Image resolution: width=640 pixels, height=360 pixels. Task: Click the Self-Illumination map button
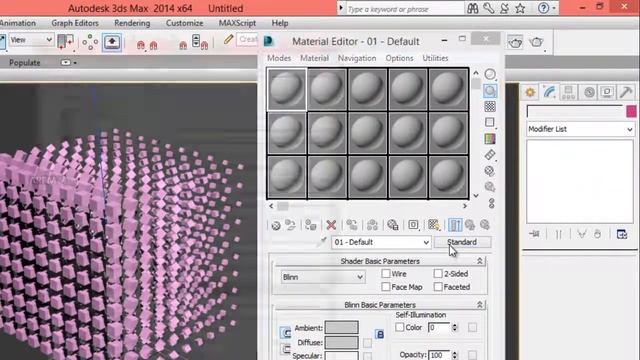472,327
